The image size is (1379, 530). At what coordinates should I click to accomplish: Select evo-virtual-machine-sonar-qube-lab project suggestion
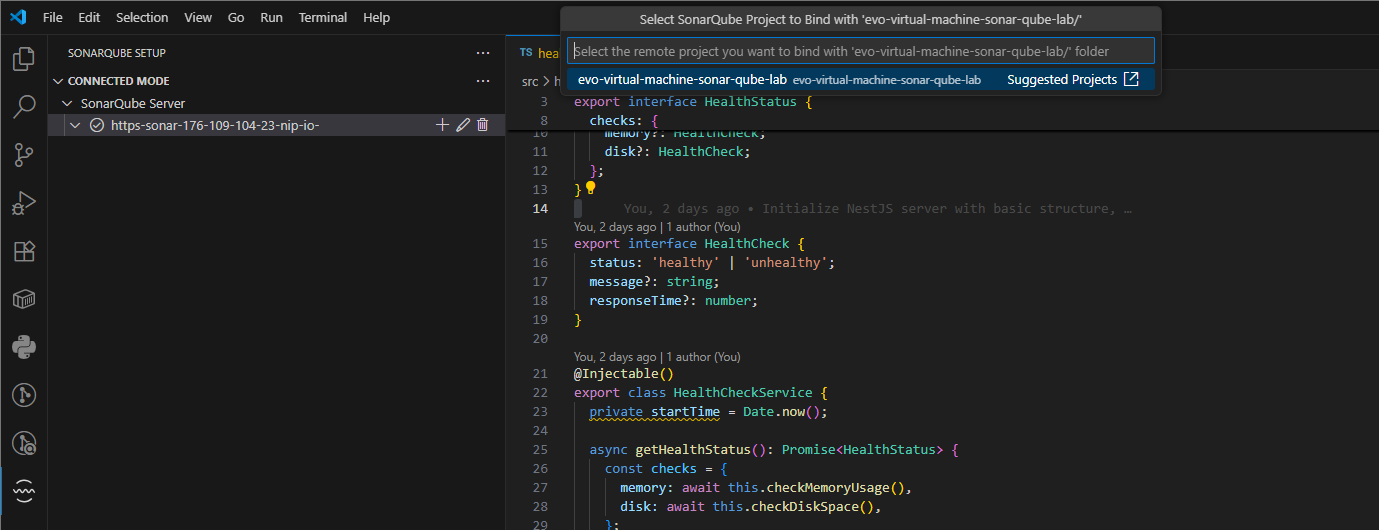[860, 79]
